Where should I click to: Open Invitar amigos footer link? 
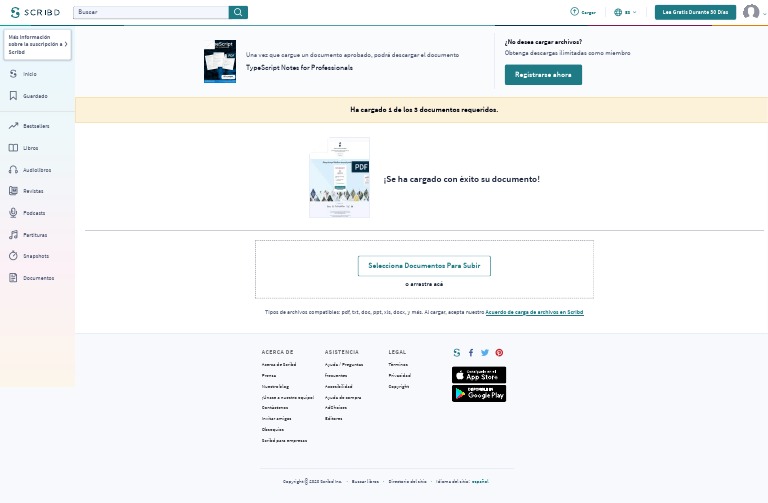(x=276, y=419)
